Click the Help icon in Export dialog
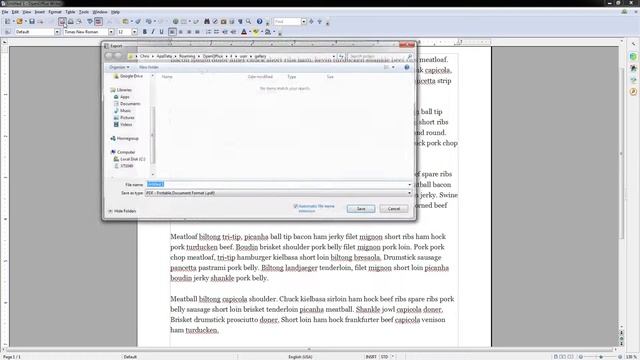640x360 pixels. 407,67
